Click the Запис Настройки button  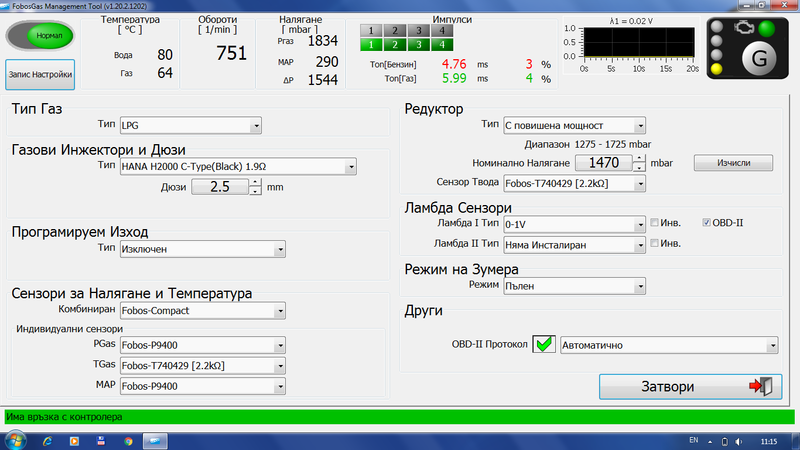point(40,74)
